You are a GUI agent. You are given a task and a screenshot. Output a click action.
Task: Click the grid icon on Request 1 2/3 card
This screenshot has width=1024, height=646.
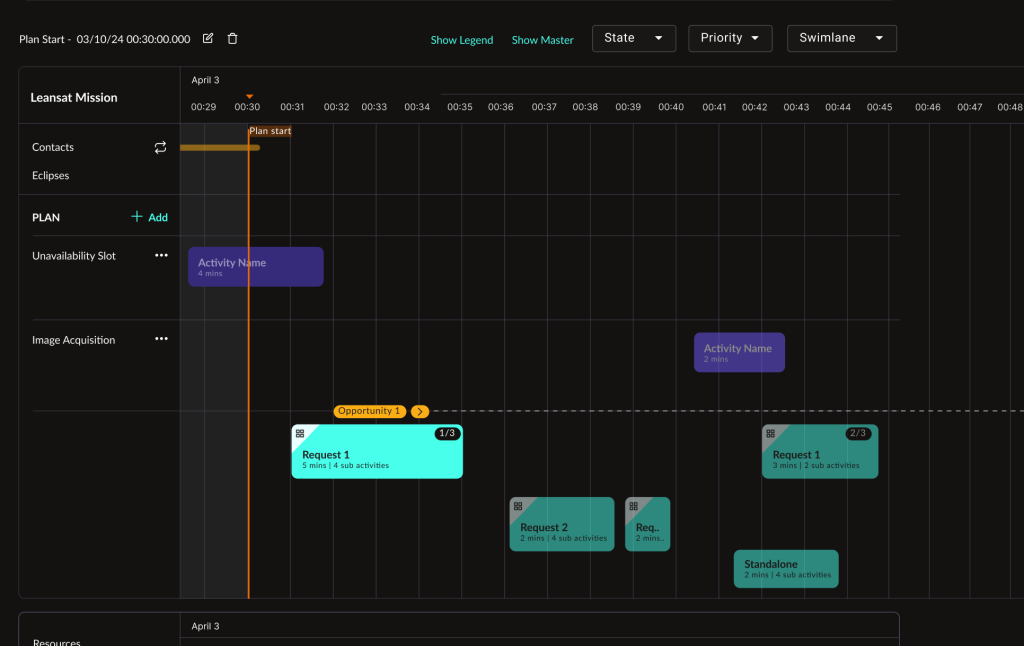pyautogui.click(x=771, y=434)
